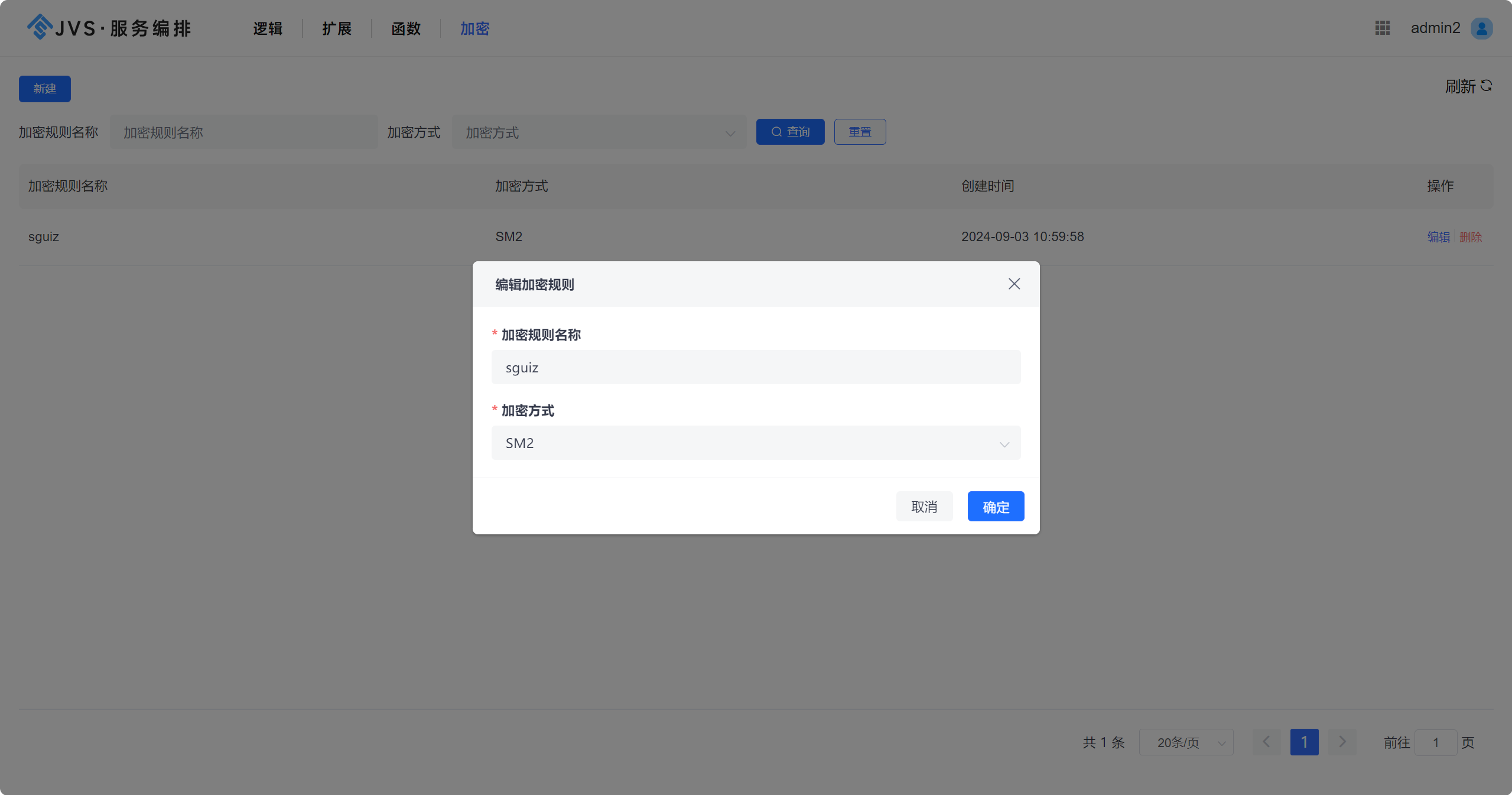The height and width of the screenshot is (795, 1512).
Task: Confirm with the 确定 button
Action: coord(996,507)
